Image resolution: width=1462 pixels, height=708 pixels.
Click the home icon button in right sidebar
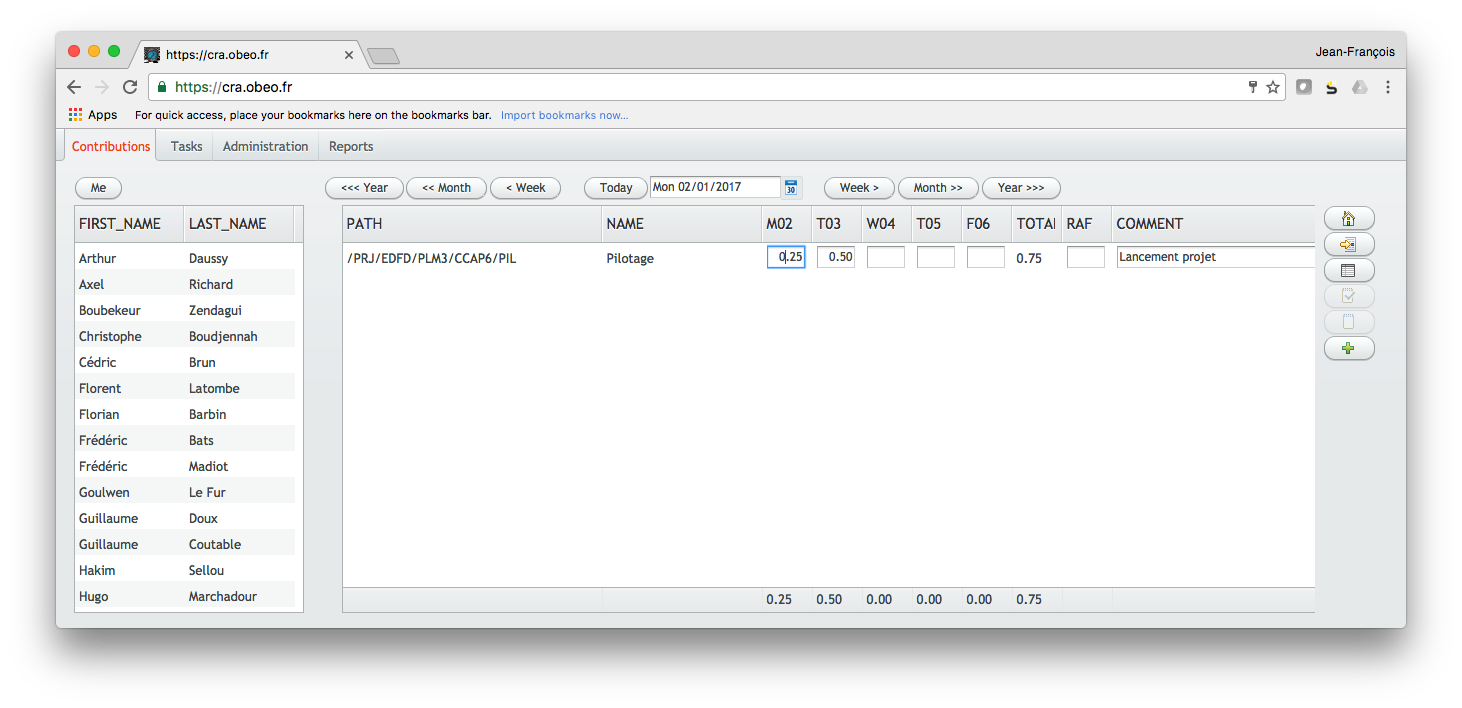[1349, 218]
